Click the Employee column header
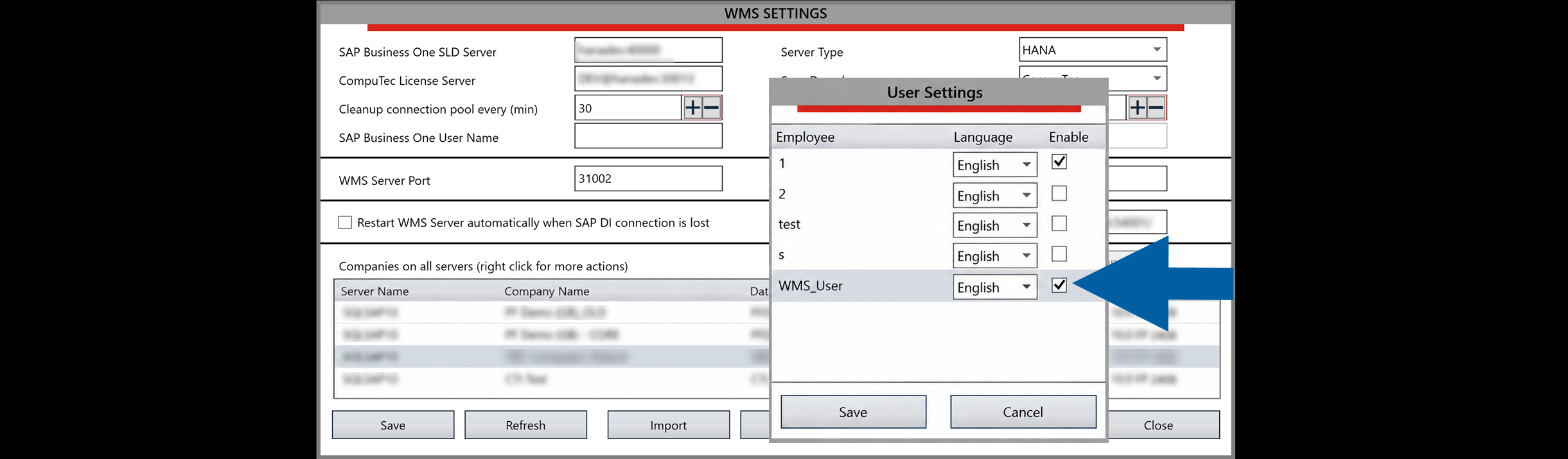This screenshot has width=1568, height=459. coord(805,137)
